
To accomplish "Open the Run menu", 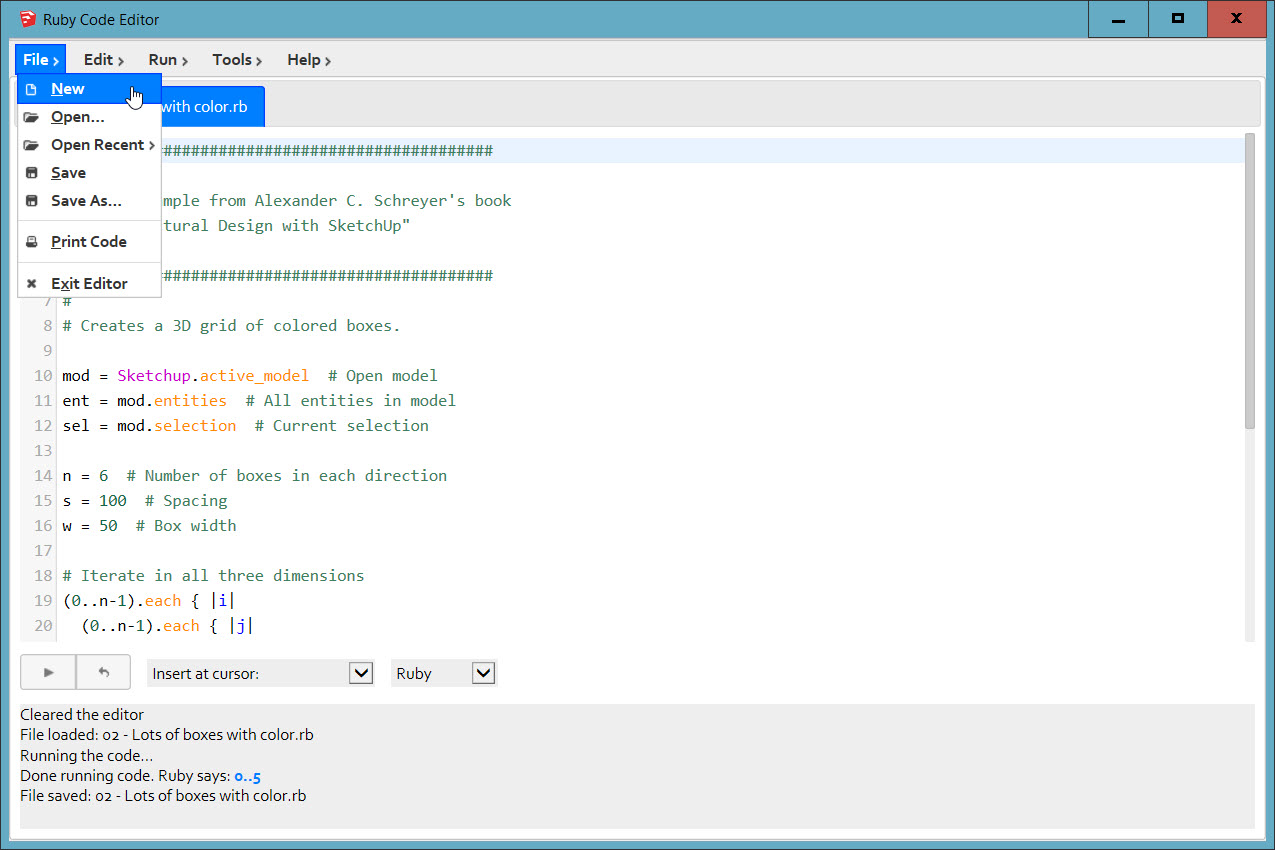I will [x=167, y=60].
